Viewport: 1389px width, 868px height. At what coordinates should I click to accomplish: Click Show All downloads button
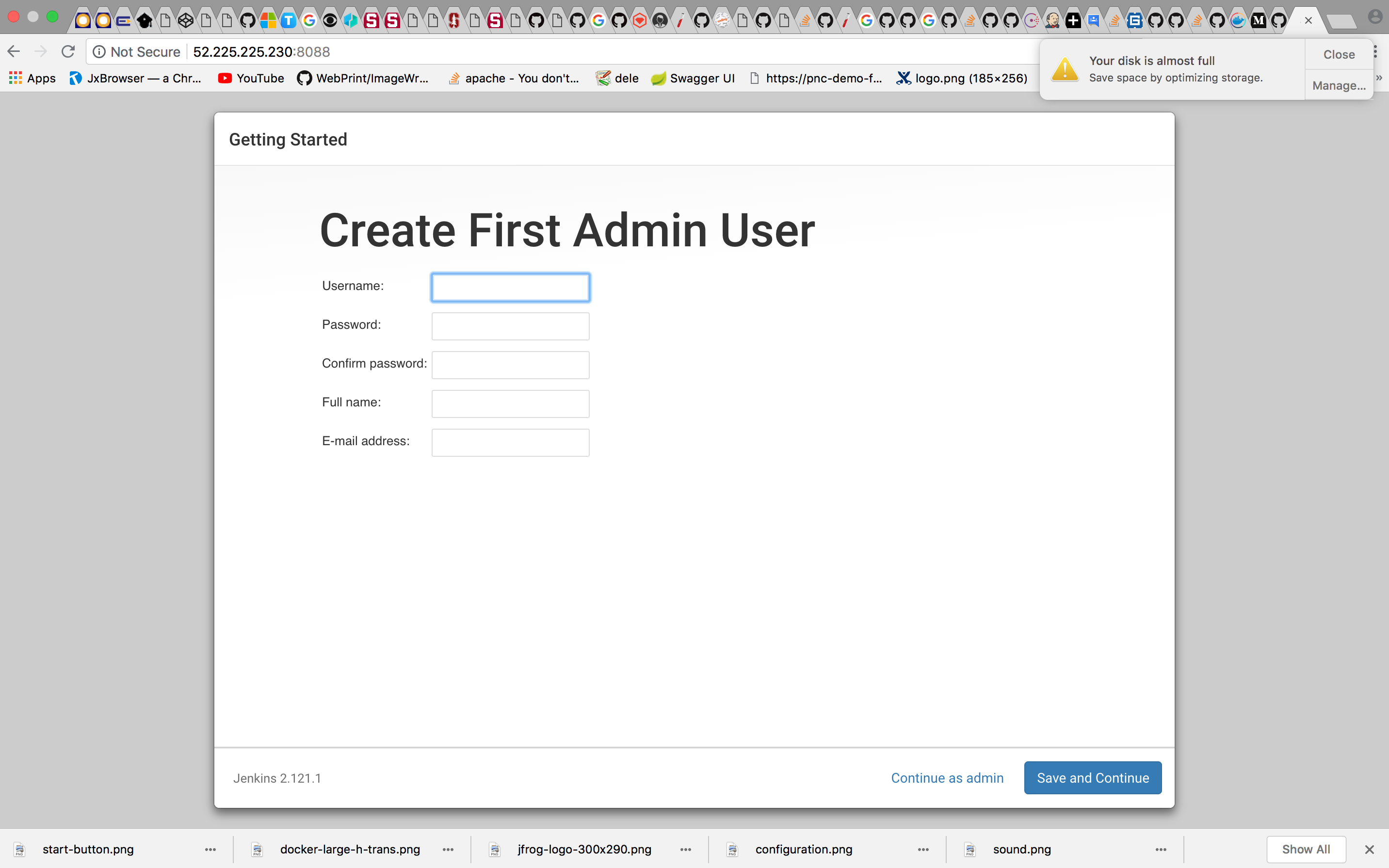pyautogui.click(x=1306, y=849)
